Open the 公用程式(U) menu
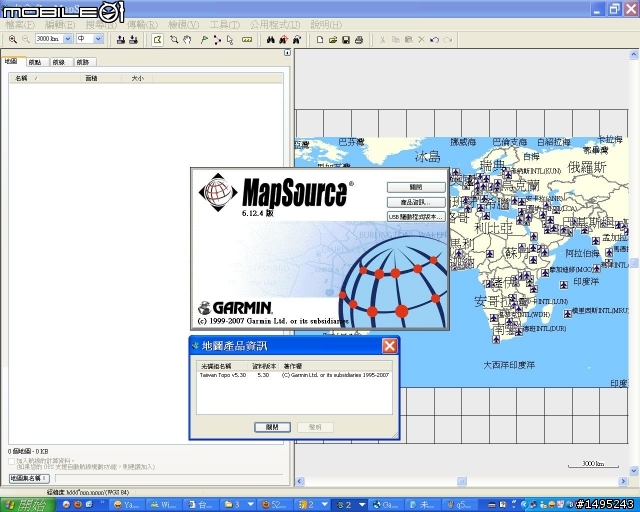 point(275,24)
